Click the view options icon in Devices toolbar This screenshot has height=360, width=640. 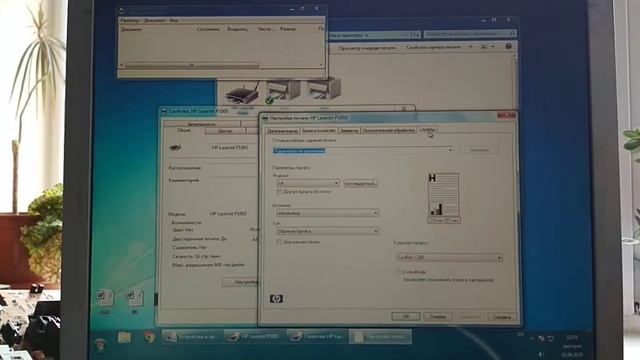pyautogui.click(x=484, y=47)
